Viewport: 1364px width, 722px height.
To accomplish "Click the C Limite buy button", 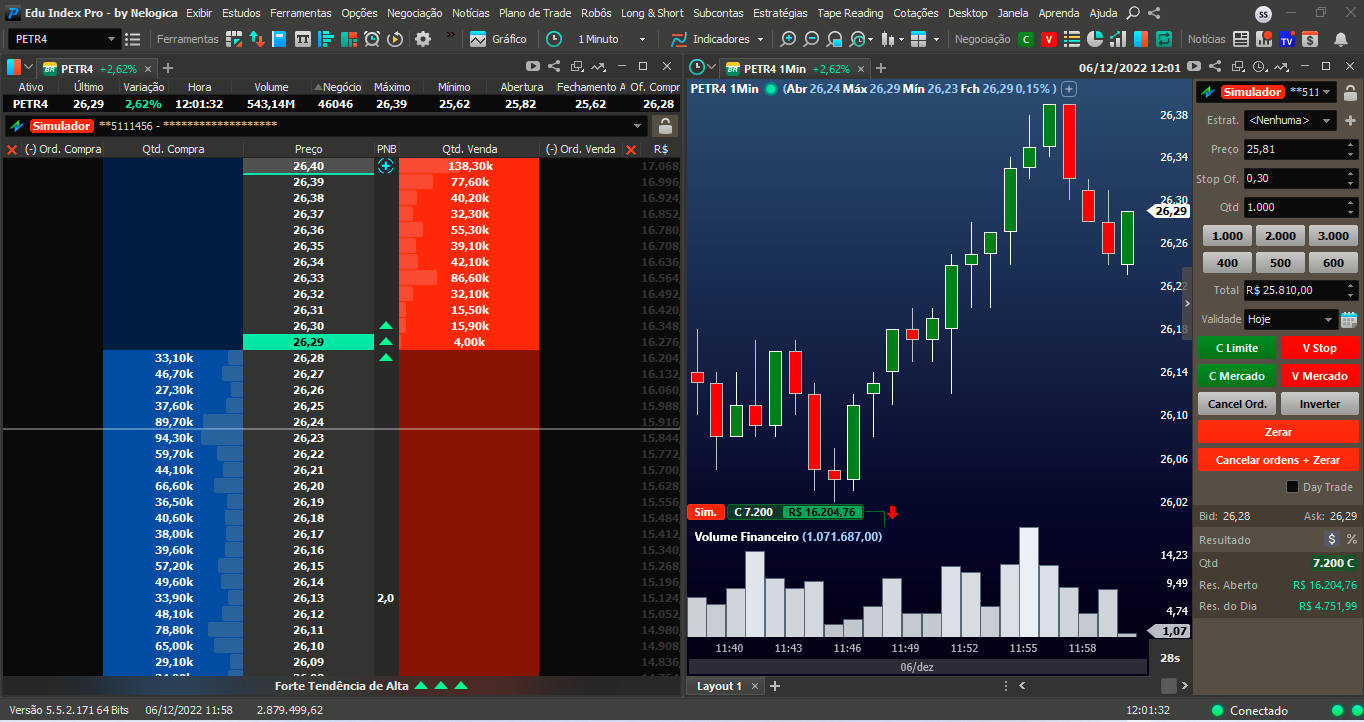I will pyautogui.click(x=1237, y=348).
